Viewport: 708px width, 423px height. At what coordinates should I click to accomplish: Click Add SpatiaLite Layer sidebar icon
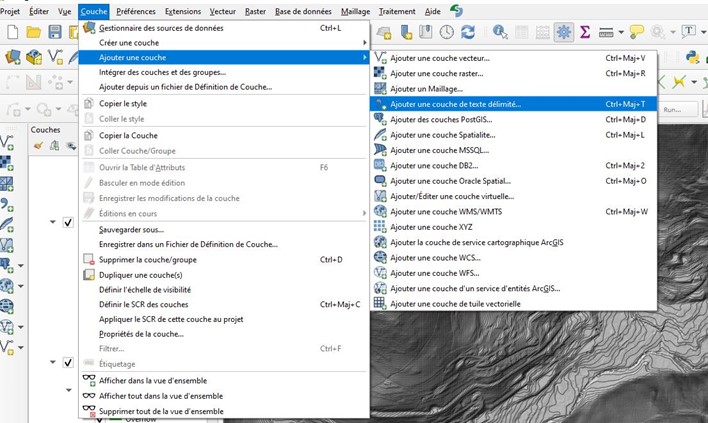pyautogui.click(x=7, y=224)
